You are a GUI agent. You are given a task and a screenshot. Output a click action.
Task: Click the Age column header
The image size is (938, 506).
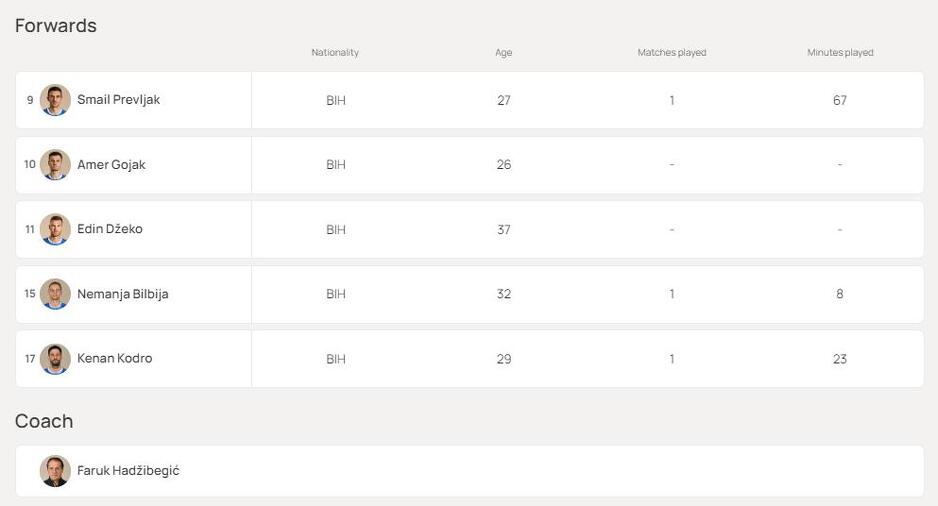point(504,53)
